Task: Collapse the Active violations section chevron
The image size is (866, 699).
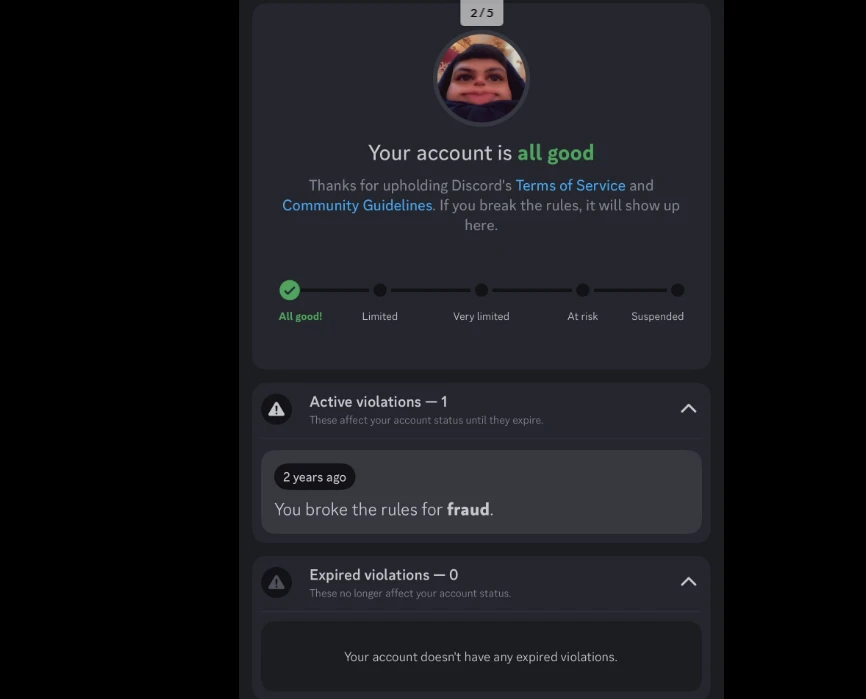Action: pyautogui.click(x=688, y=409)
